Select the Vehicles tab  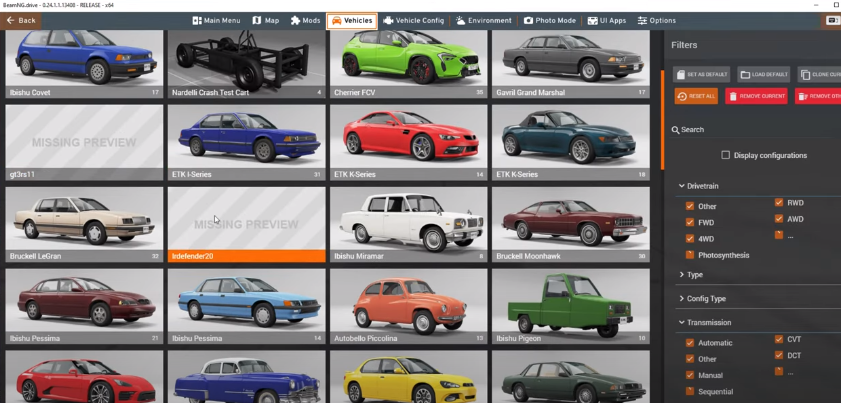pos(352,20)
